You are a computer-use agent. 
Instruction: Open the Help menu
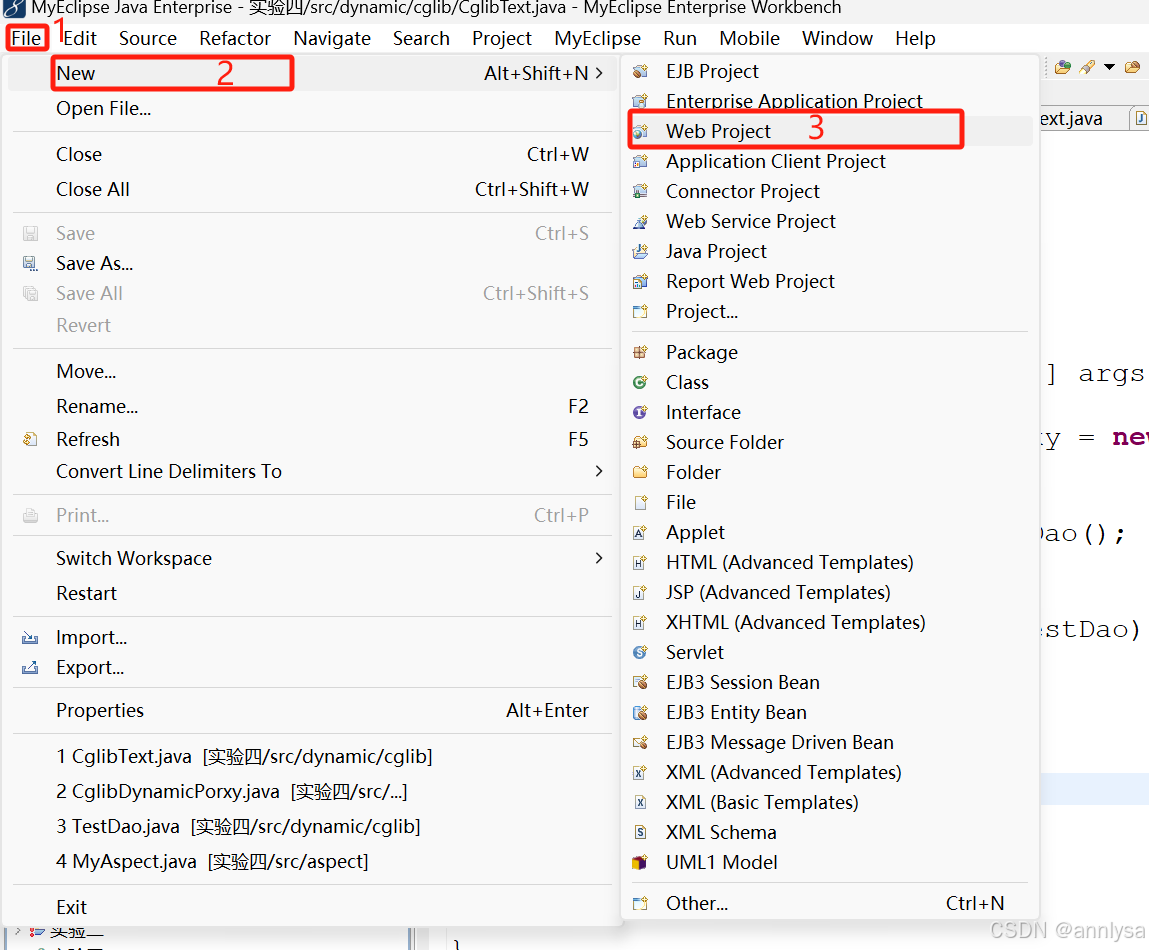pyautogui.click(x=915, y=38)
